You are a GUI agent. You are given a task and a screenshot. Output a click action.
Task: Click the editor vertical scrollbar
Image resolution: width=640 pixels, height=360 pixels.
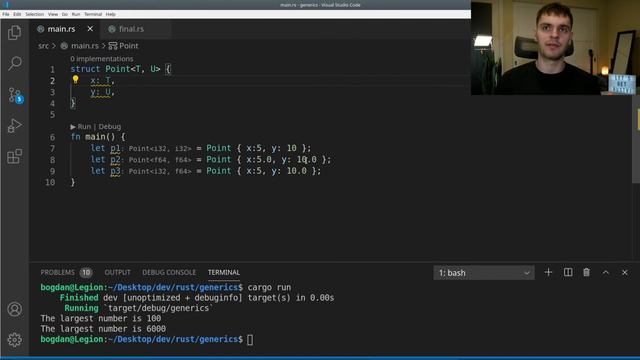[636, 139]
